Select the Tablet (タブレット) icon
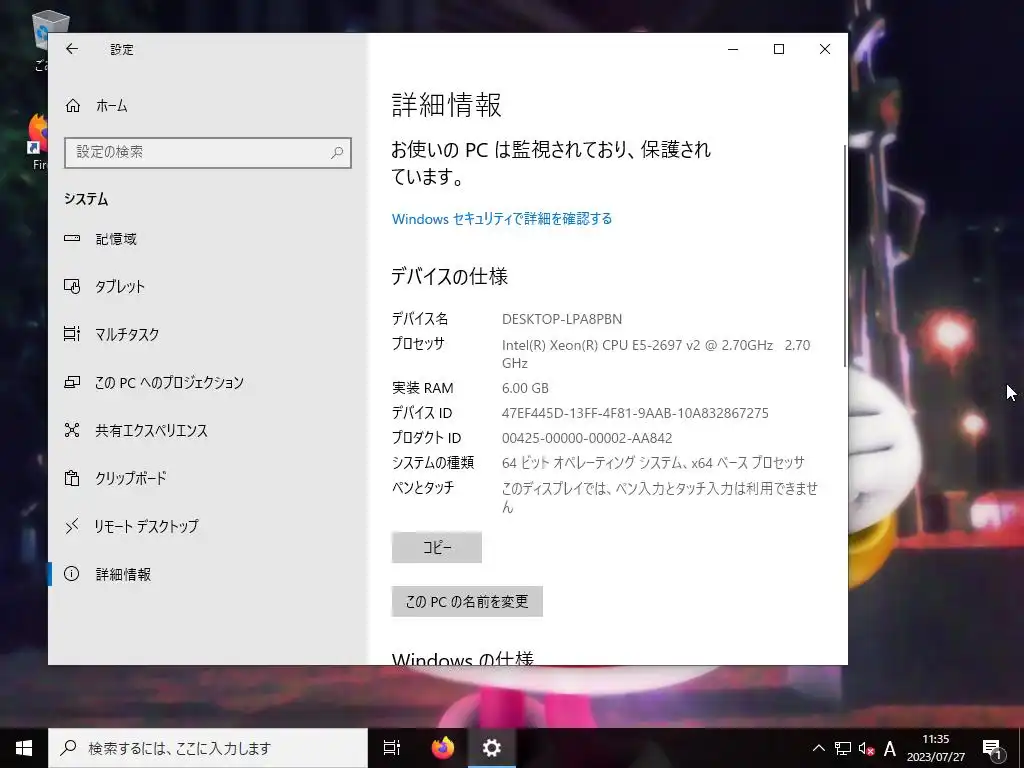 click(72, 286)
